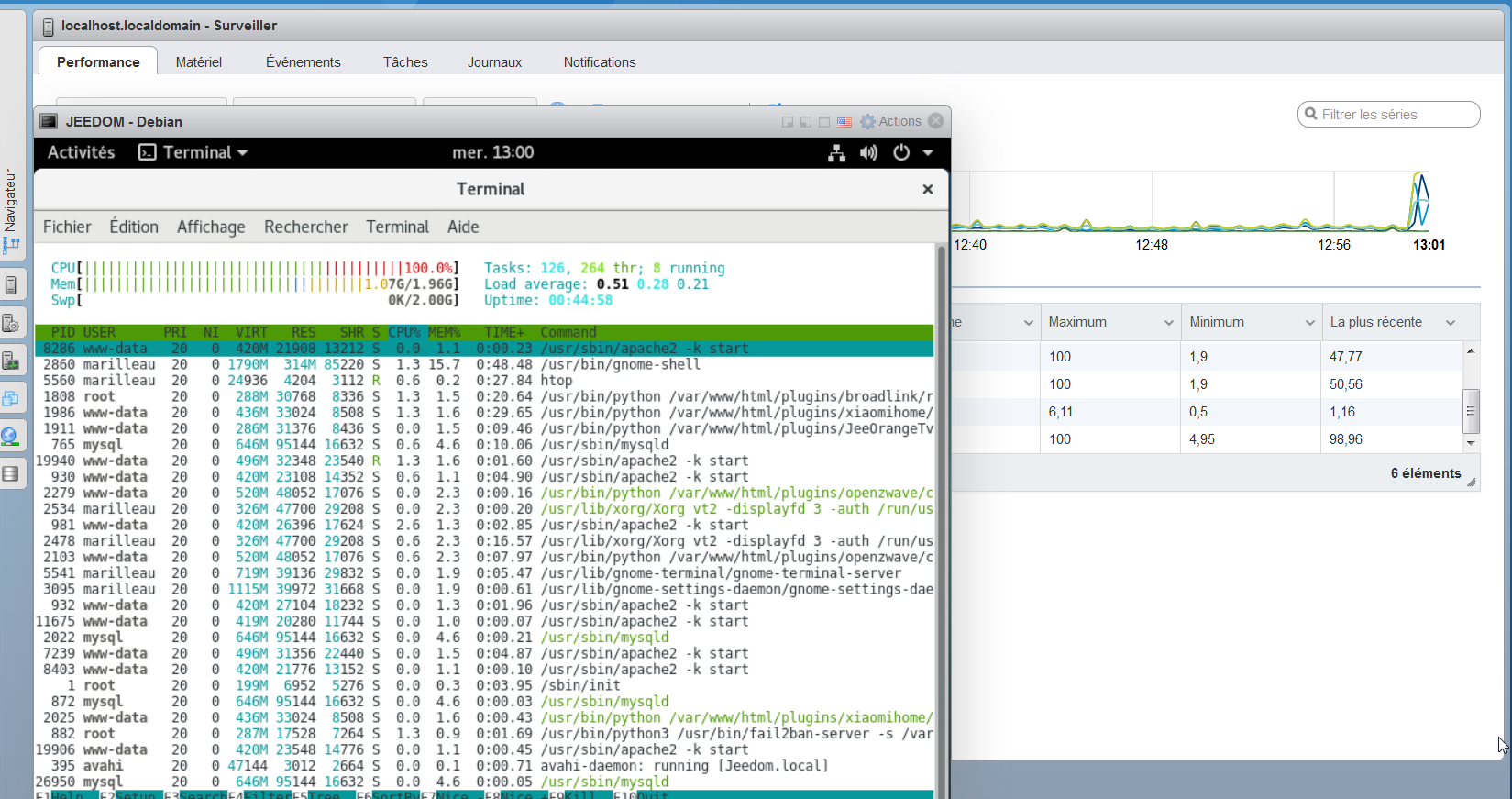This screenshot has height=799, width=1512.
Task: Open the Fichier menu in Terminal
Action: [67, 227]
